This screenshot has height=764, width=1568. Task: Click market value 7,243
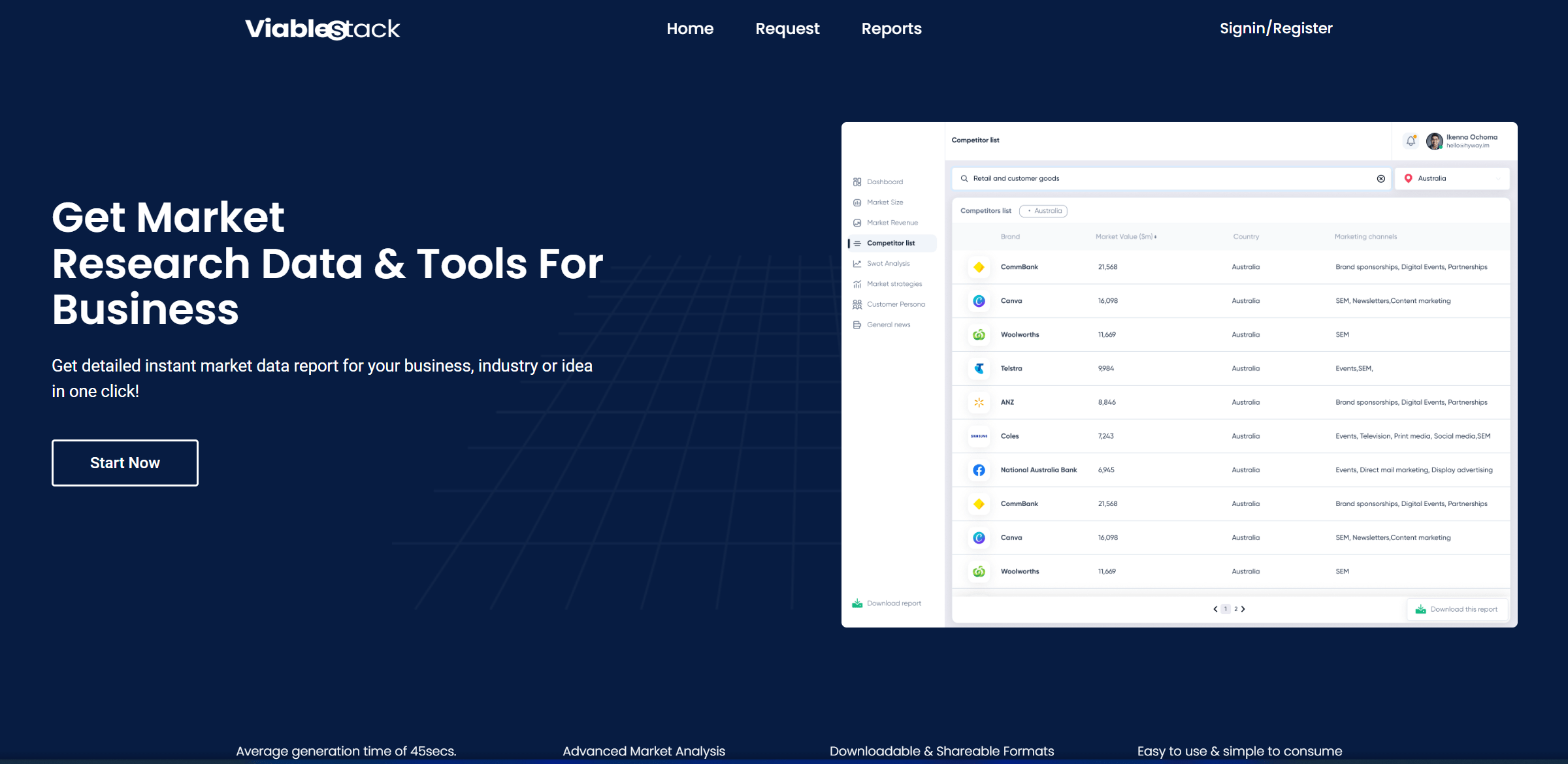click(1106, 436)
